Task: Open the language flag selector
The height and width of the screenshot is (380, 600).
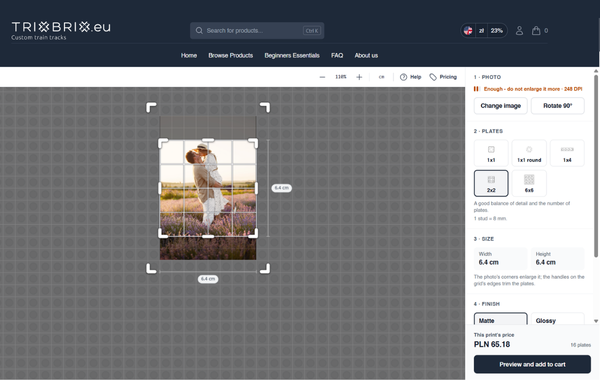Action: (x=468, y=31)
